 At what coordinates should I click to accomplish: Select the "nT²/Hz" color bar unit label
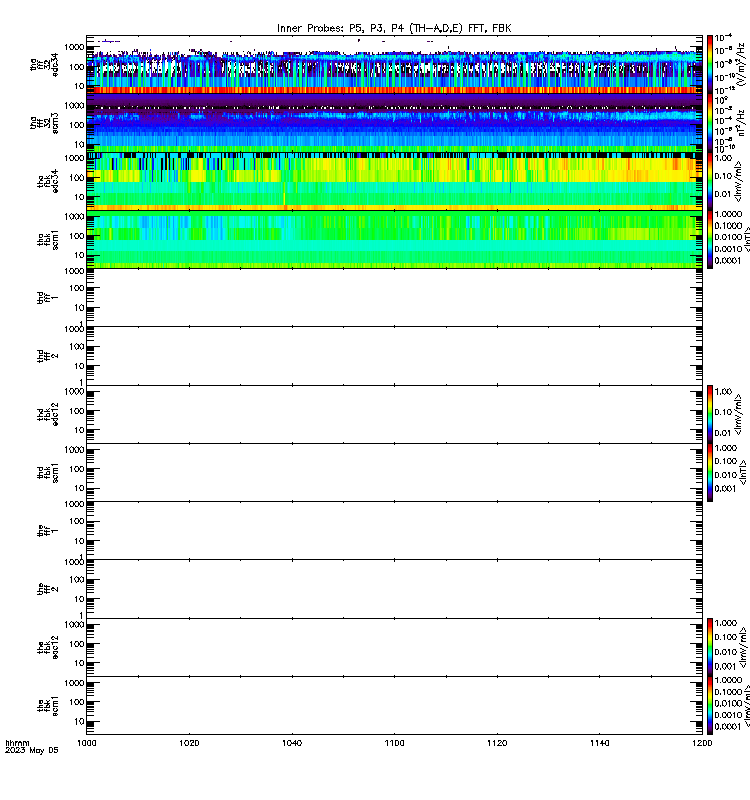[741, 122]
